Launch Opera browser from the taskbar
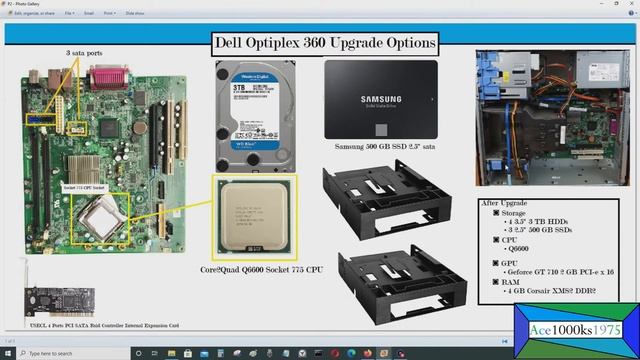Viewport: 640px width, 360px height. pos(335,353)
